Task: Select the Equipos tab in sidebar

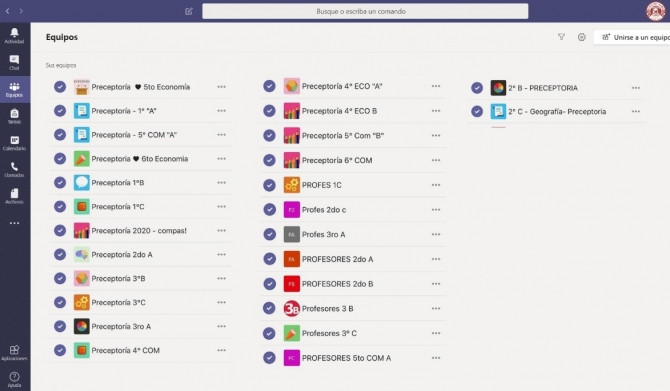Action: point(15,89)
